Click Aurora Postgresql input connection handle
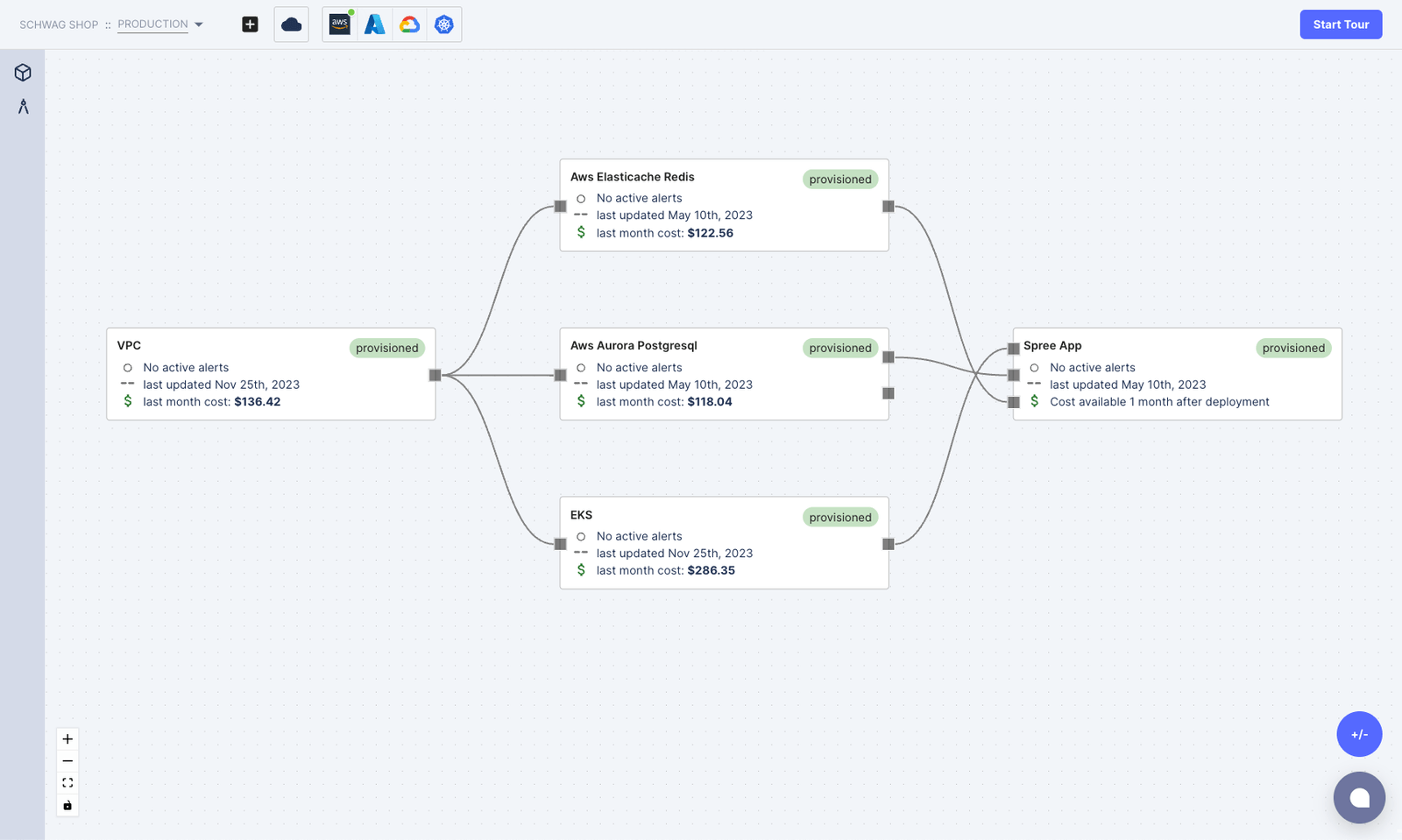The width and height of the screenshot is (1402, 840). 560,375
